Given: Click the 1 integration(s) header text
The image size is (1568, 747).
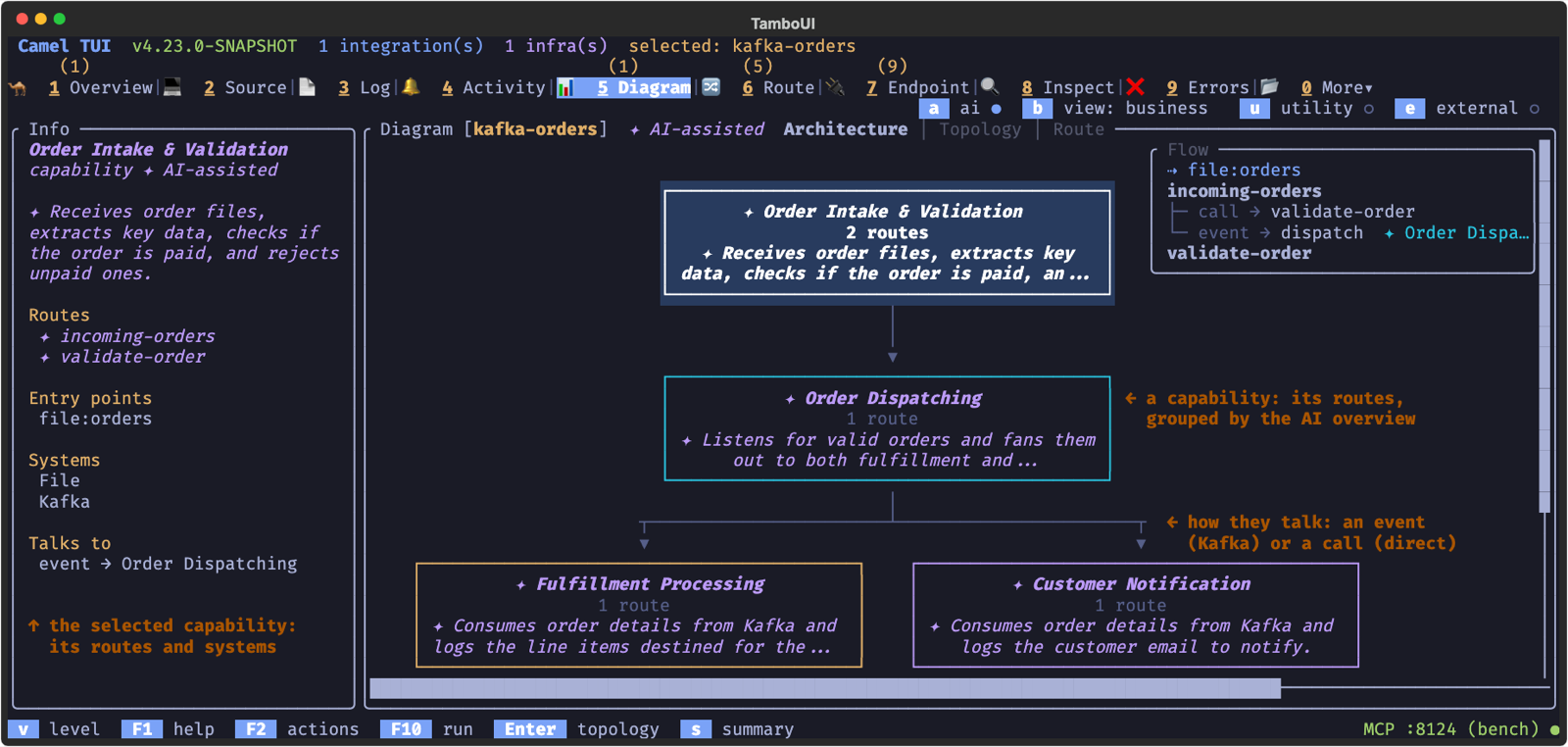Looking at the screenshot, I should pos(401,46).
